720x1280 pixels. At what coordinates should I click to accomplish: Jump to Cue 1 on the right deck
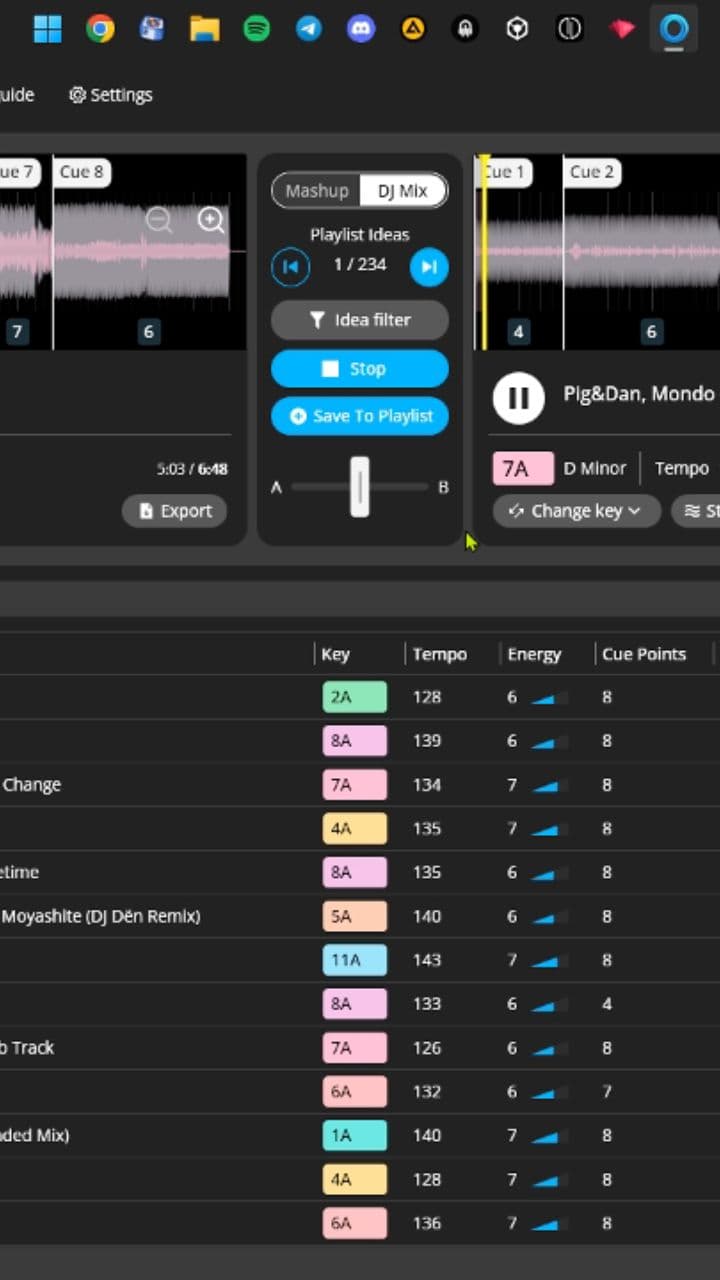pos(505,172)
